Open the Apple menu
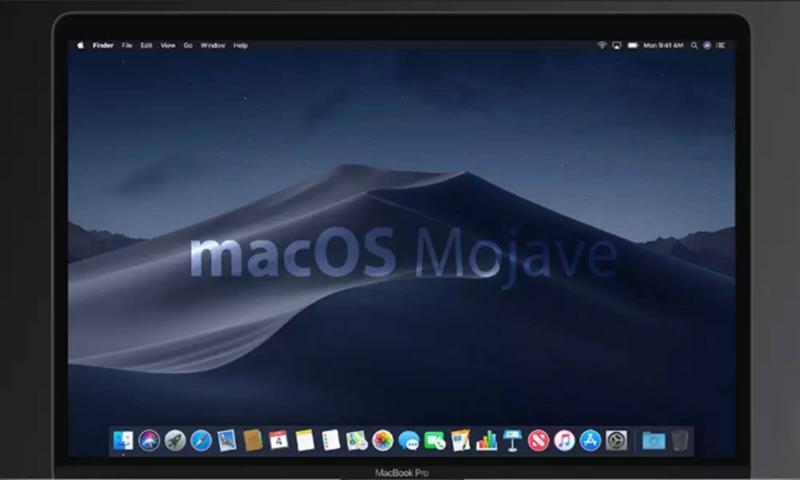800x480 pixels. pos(81,45)
